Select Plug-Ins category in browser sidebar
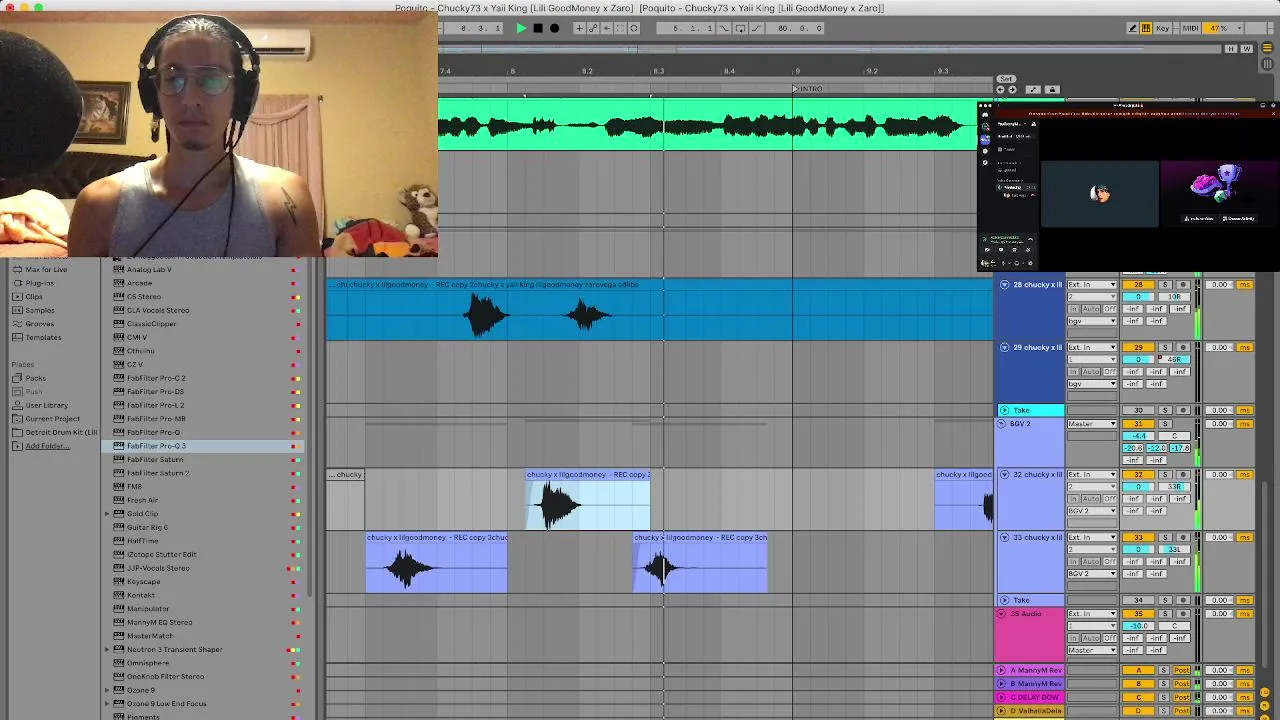1280x720 pixels. pos(39,283)
